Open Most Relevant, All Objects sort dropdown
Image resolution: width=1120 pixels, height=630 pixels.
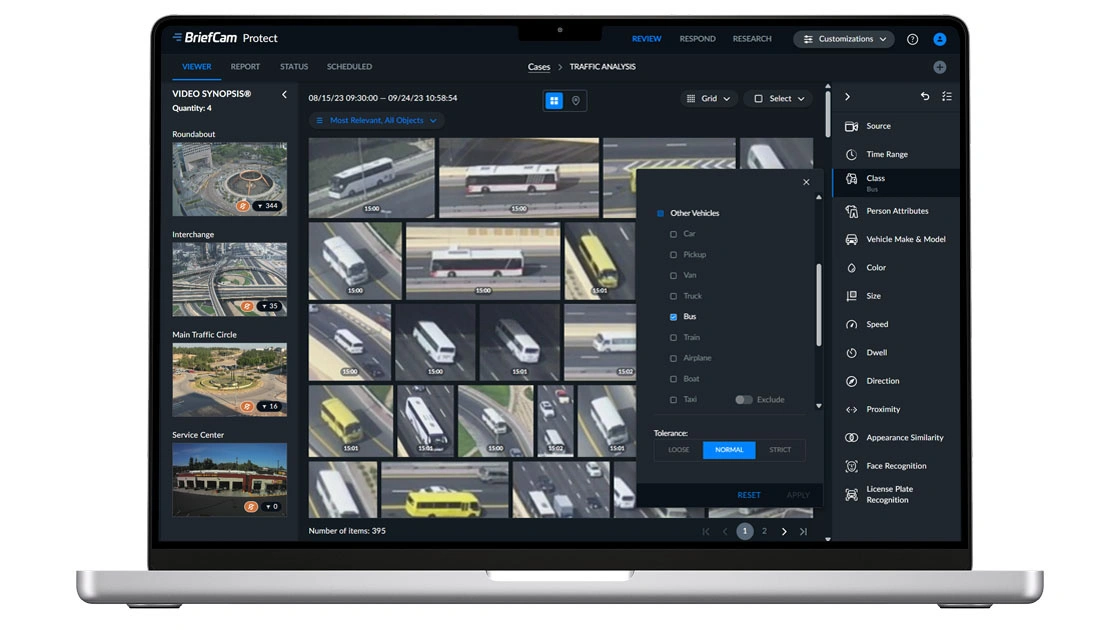pos(377,120)
